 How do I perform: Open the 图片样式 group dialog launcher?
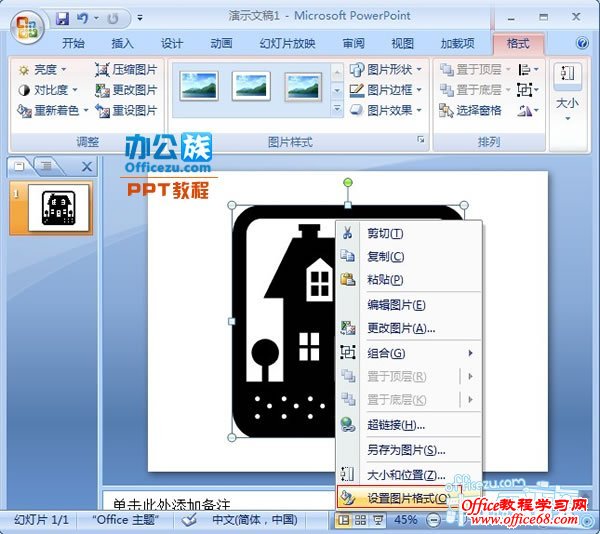[421, 140]
